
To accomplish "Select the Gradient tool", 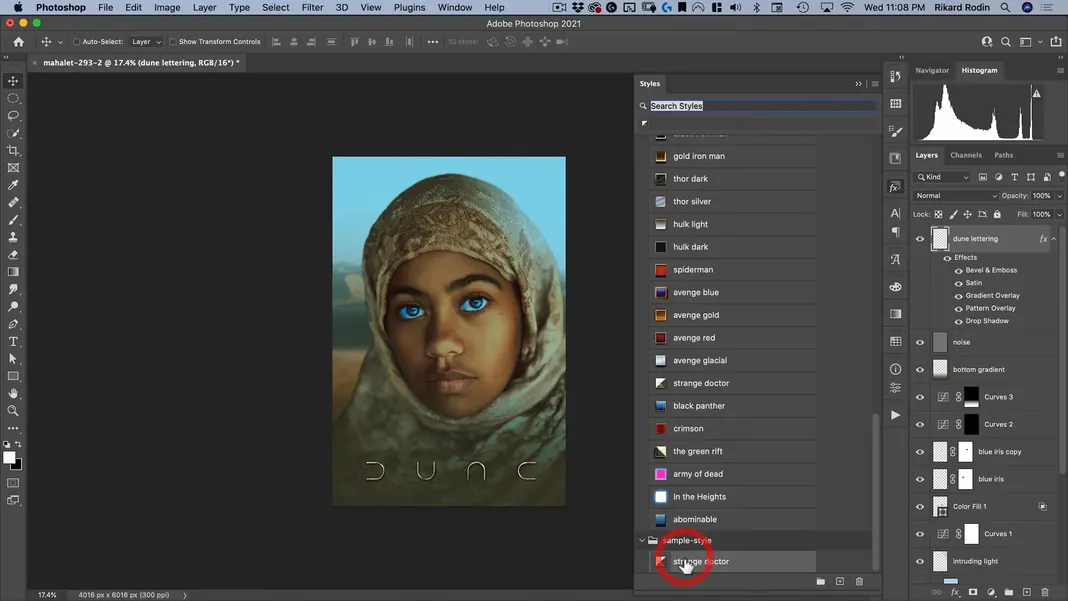I will (x=13, y=272).
